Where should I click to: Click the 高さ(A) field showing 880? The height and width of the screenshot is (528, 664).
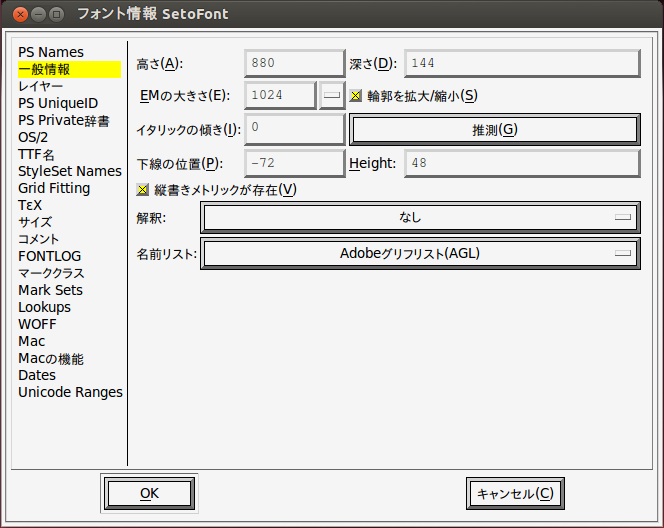click(x=295, y=64)
